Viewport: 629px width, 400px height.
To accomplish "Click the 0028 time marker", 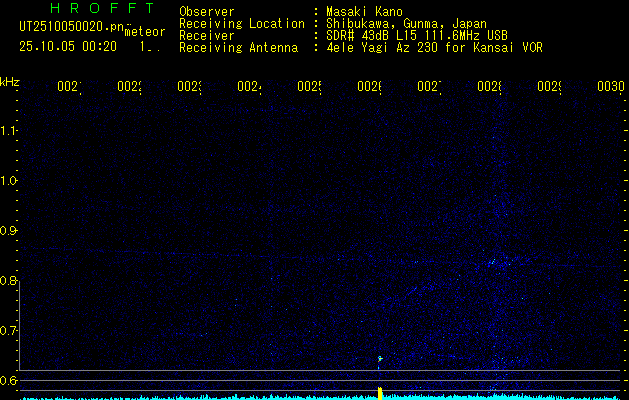I will click(489, 86).
